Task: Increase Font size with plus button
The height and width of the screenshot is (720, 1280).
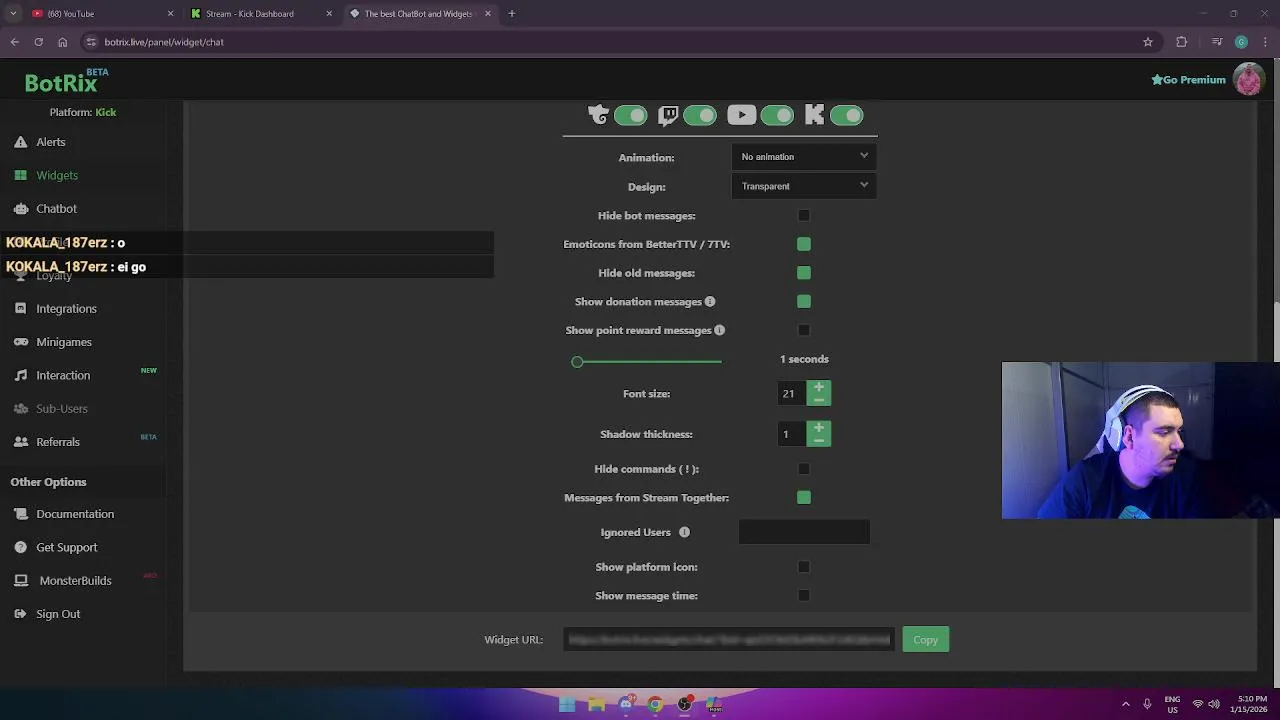Action: coord(819,387)
